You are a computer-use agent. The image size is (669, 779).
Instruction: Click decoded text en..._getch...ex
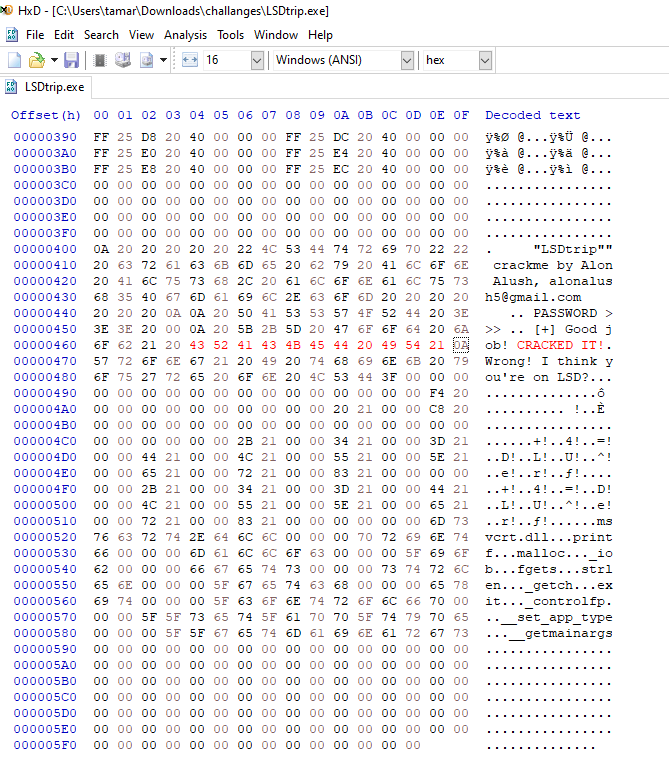coord(549,585)
